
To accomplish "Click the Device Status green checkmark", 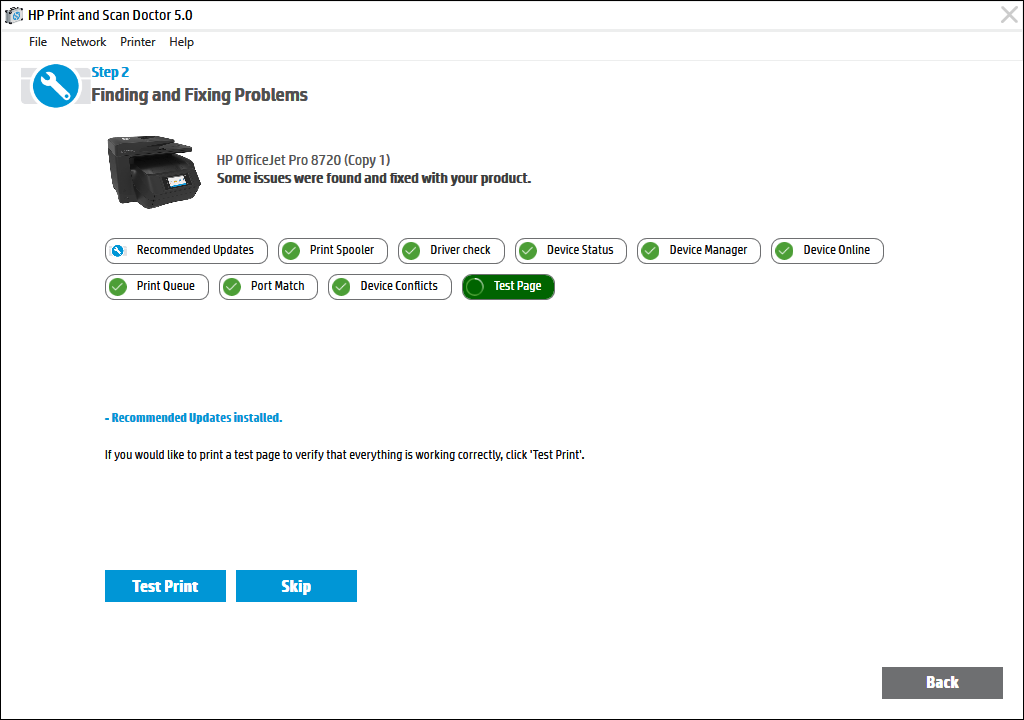I will (528, 251).
